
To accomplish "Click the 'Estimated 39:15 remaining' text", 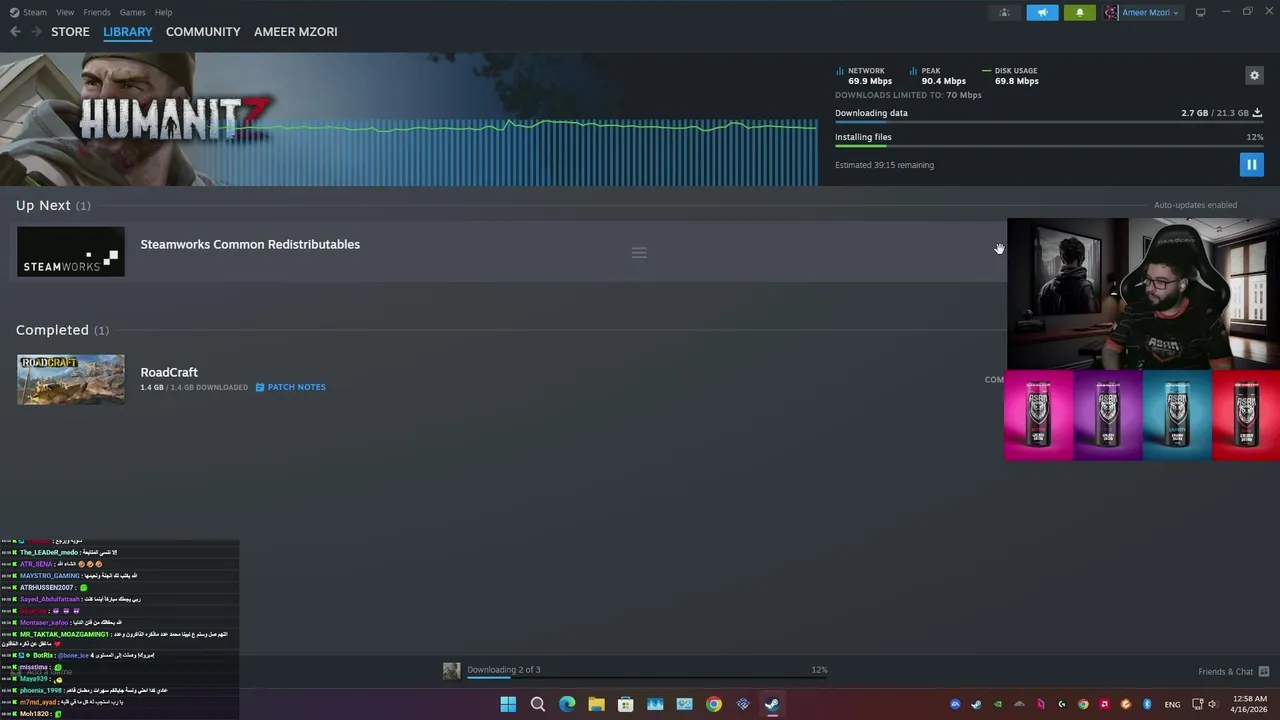I will tap(884, 165).
